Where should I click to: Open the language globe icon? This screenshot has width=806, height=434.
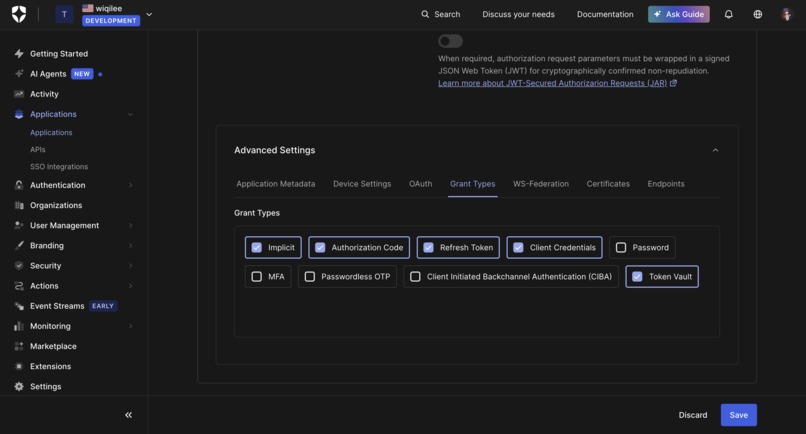[x=758, y=14]
